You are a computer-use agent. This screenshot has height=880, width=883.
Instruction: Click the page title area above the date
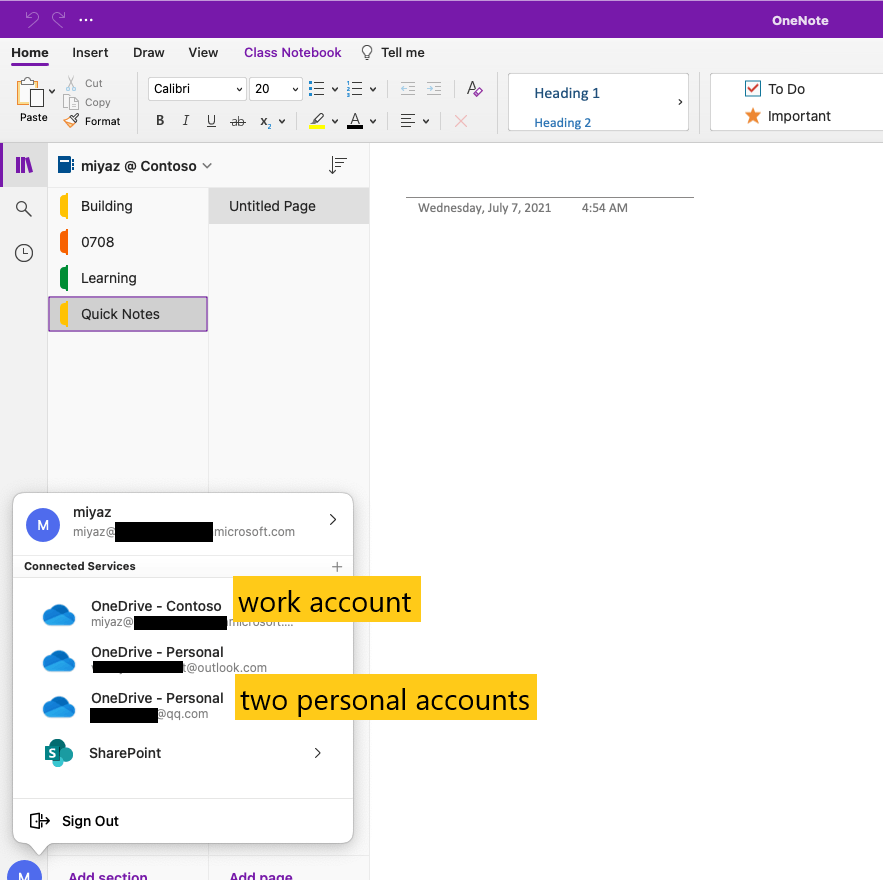click(x=550, y=181)
